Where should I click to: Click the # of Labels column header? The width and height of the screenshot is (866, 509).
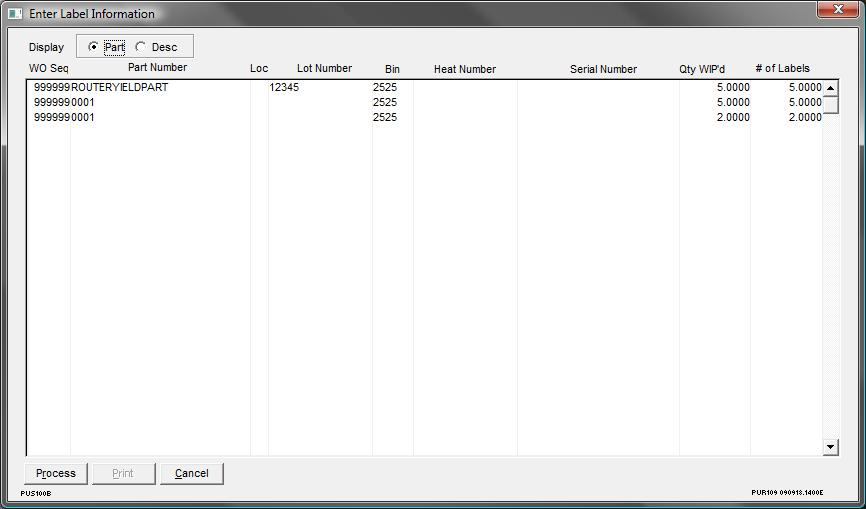point(783,68)
